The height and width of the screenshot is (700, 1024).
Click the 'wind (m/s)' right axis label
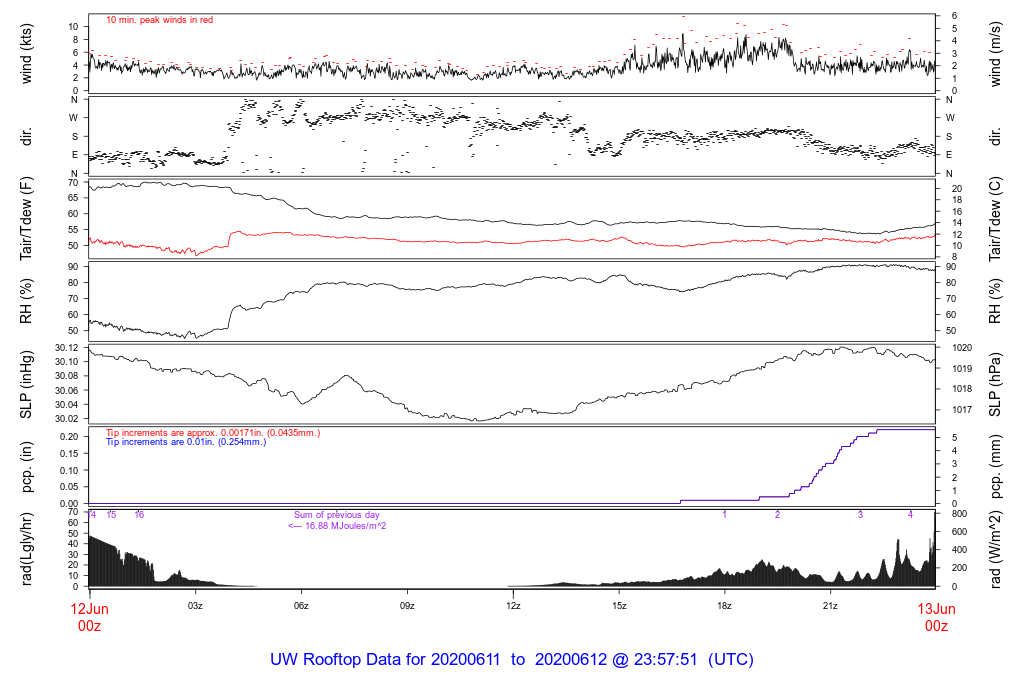995,54
